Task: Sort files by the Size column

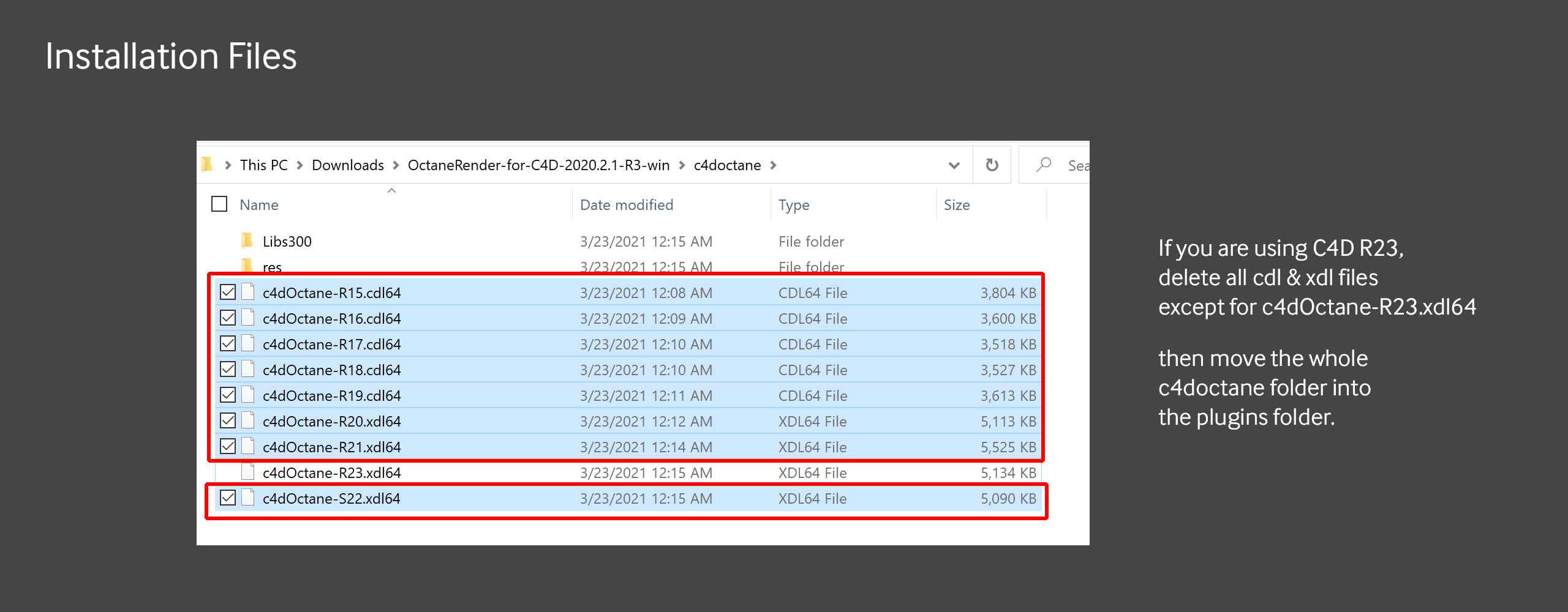Action: 957,205
